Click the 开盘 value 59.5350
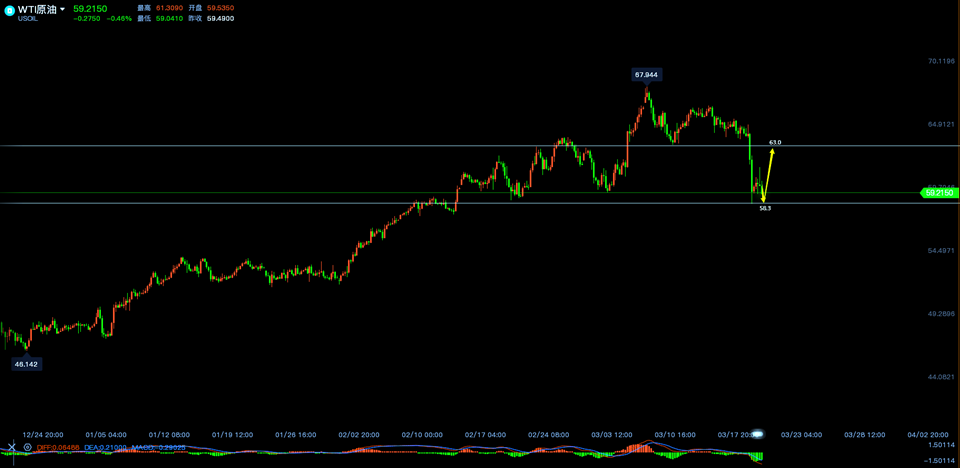The width and height of the screenshot is (960, 468). tap(222, 8)
